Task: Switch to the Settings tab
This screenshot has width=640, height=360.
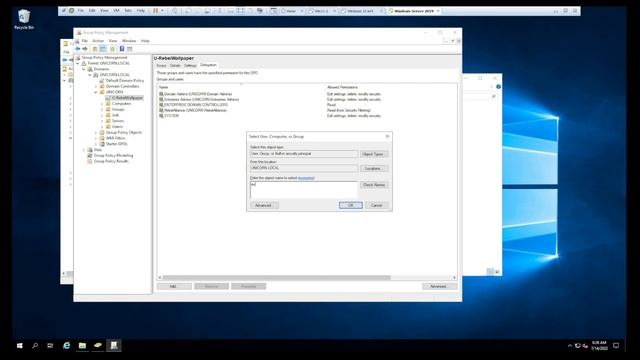Action: click(190, 65)
